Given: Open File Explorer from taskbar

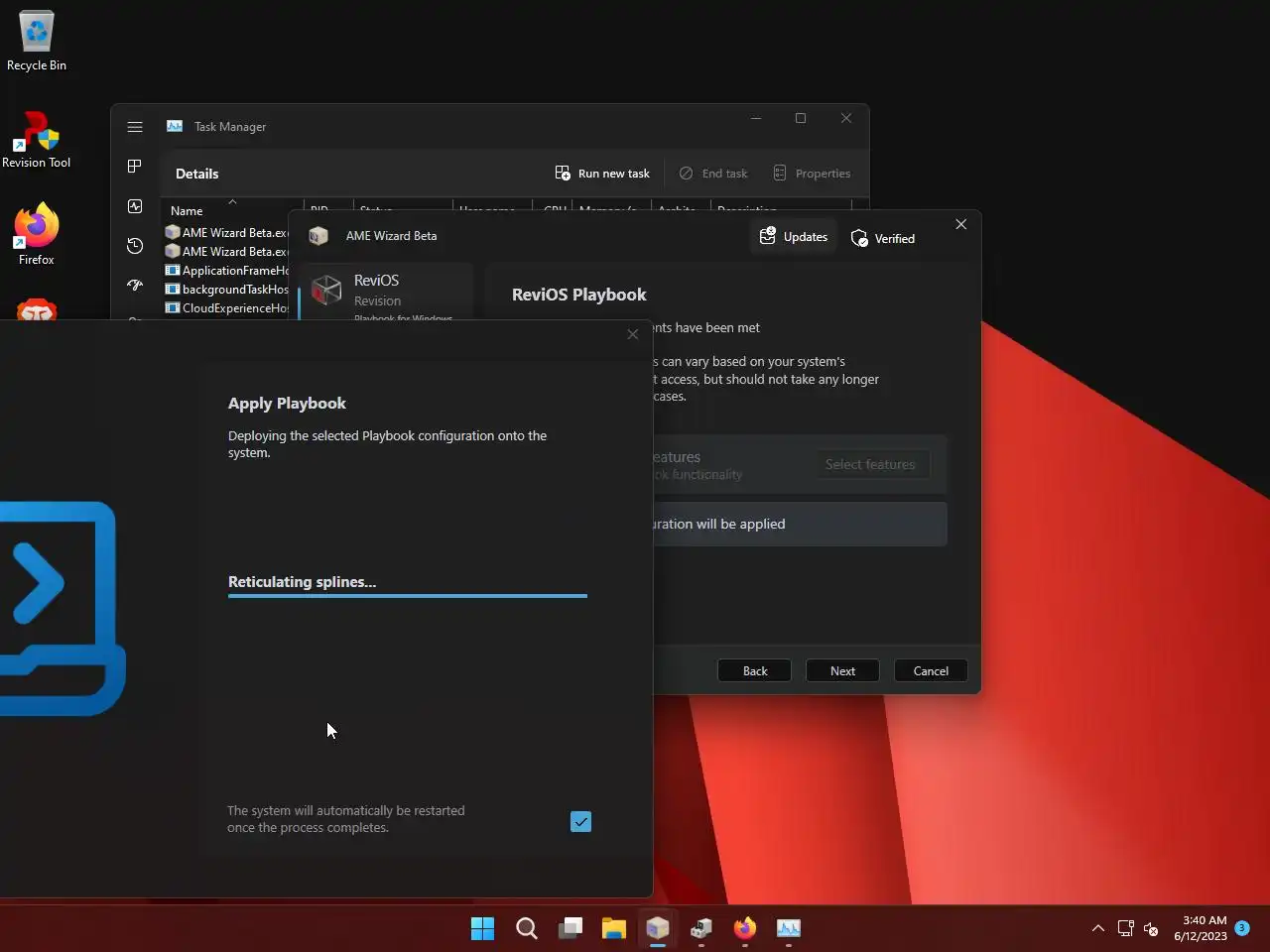Looking at the screenshot, I should 614,928.
